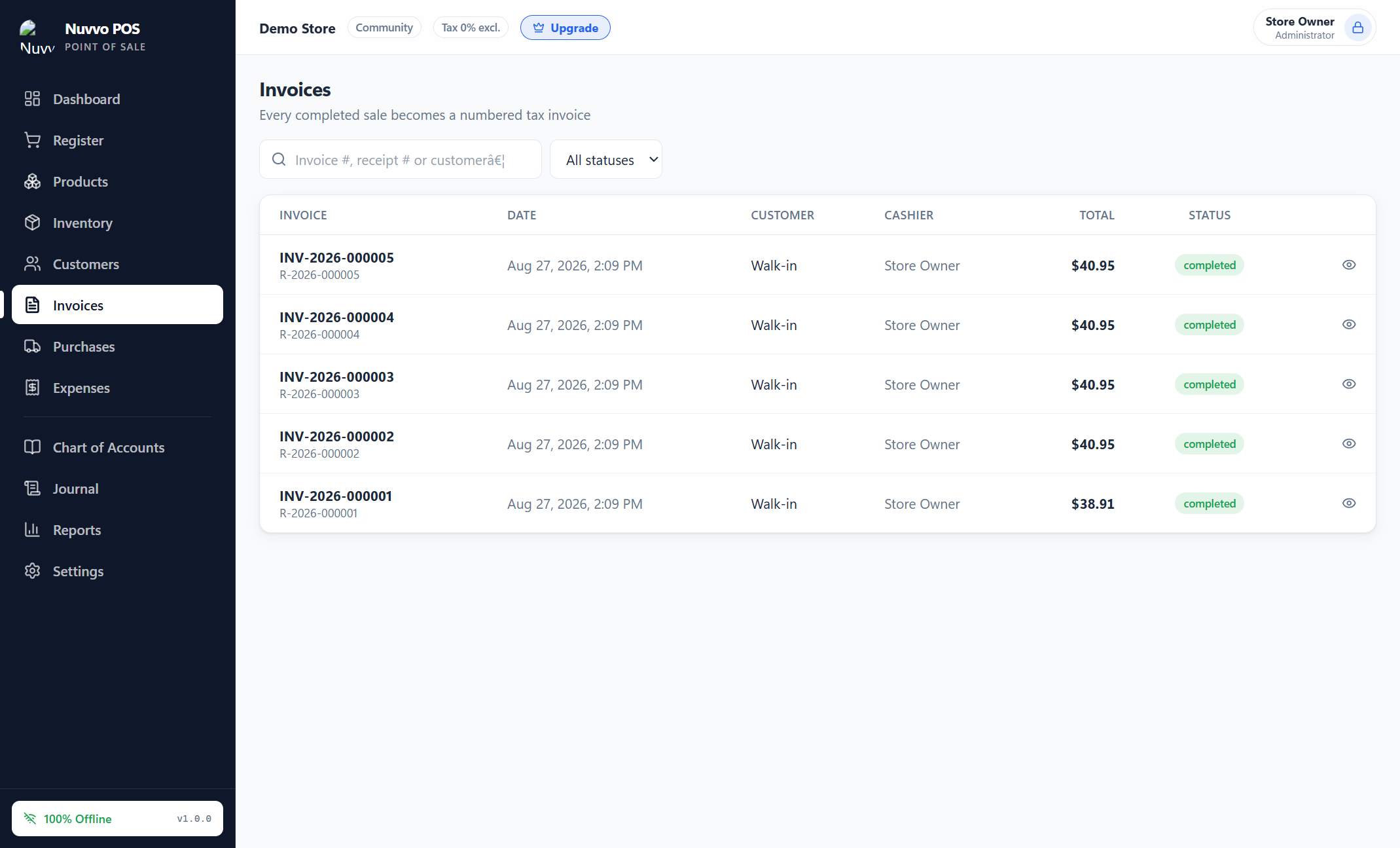Viewport: 1400px width, 848px height.
Task: Click Store Owner cashier for INV-2026-000003
Action: point(922,384)
